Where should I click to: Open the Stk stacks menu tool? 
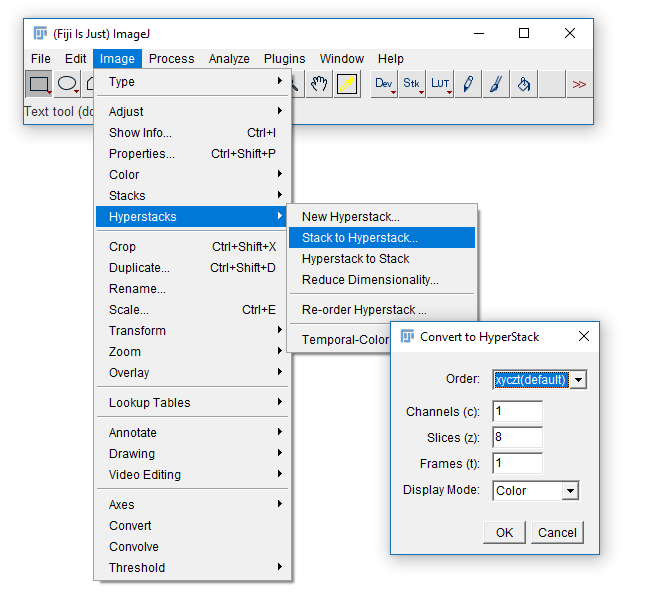pos(412,84)
